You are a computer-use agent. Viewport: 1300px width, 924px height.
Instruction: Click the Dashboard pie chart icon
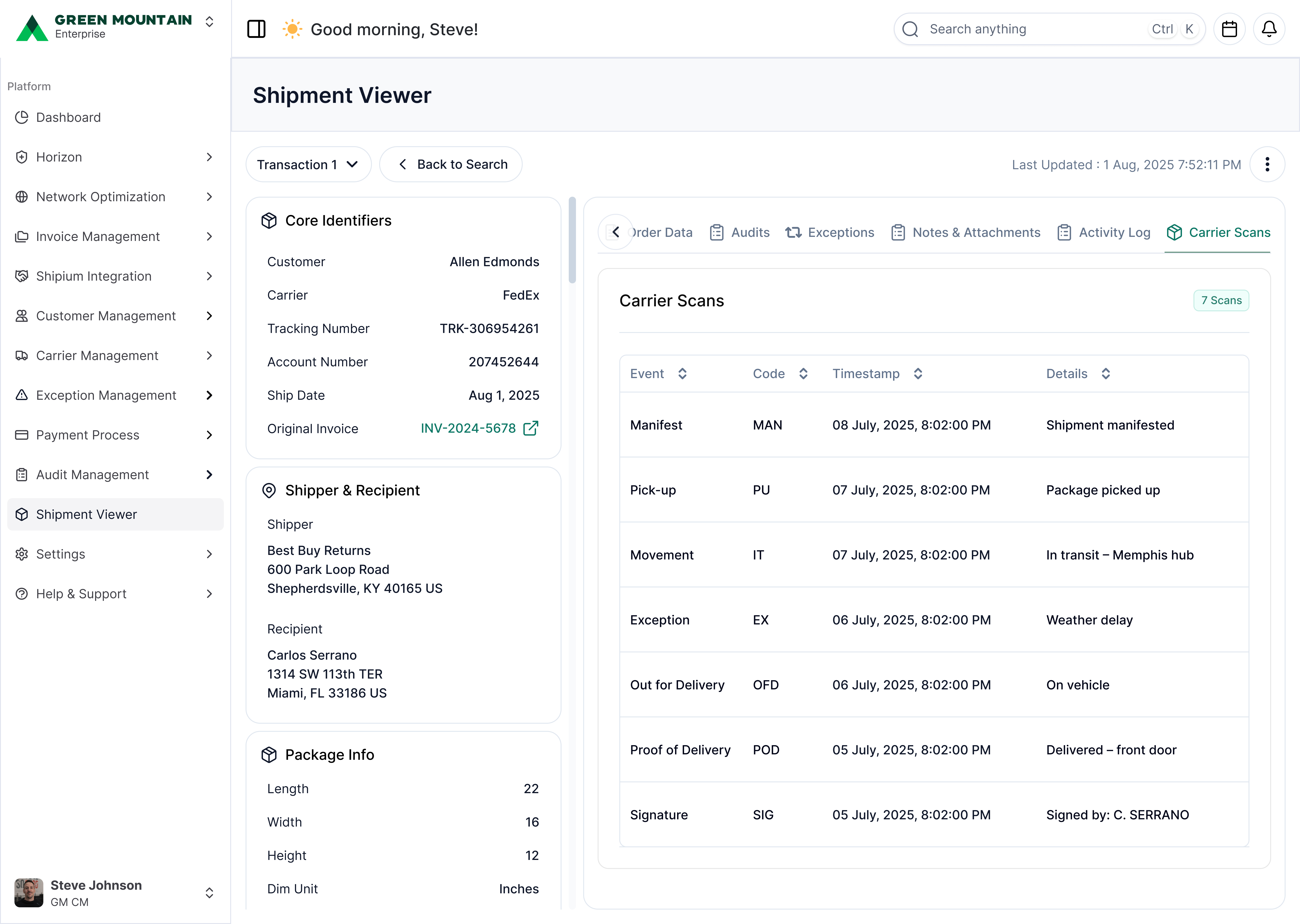coord(22,117)
